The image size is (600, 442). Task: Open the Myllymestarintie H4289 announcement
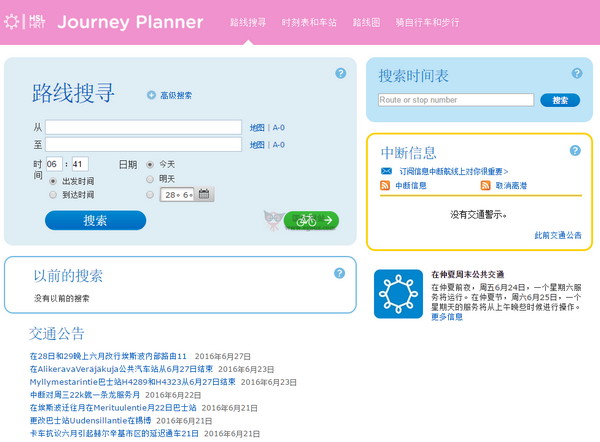click(x=132, y=382)
